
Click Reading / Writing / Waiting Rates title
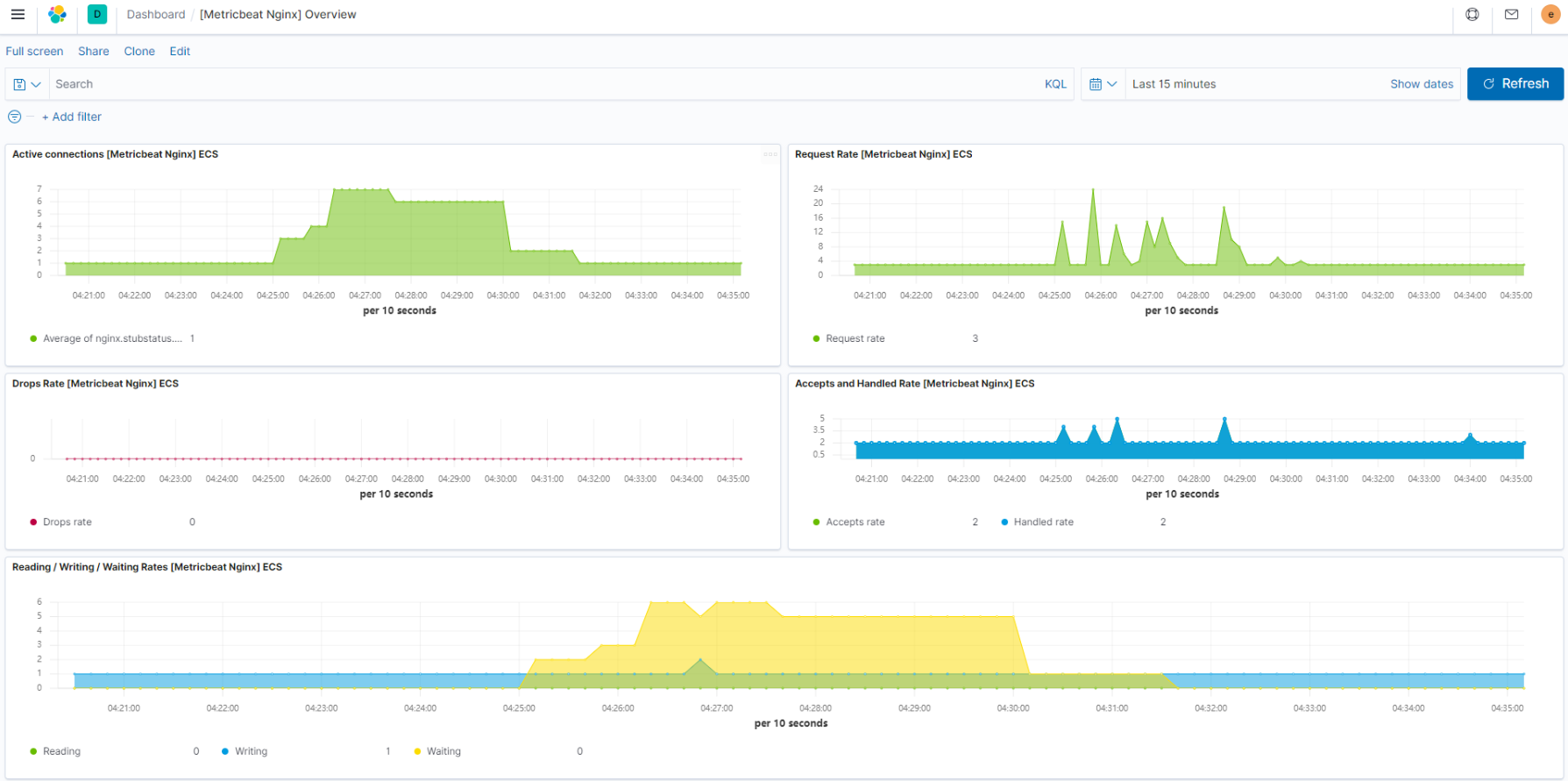click(147, 567)
